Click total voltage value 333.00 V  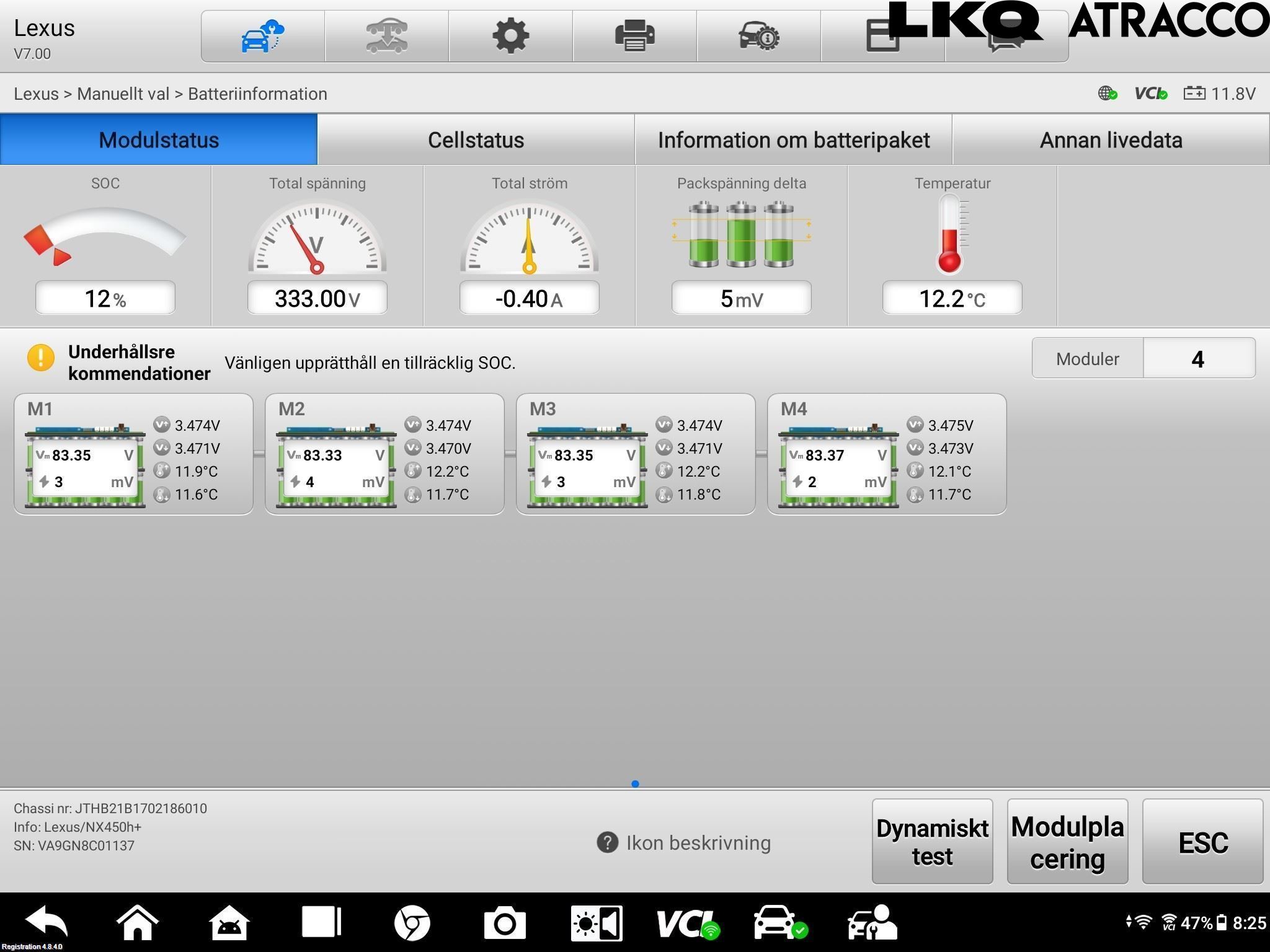coord(317,298)
